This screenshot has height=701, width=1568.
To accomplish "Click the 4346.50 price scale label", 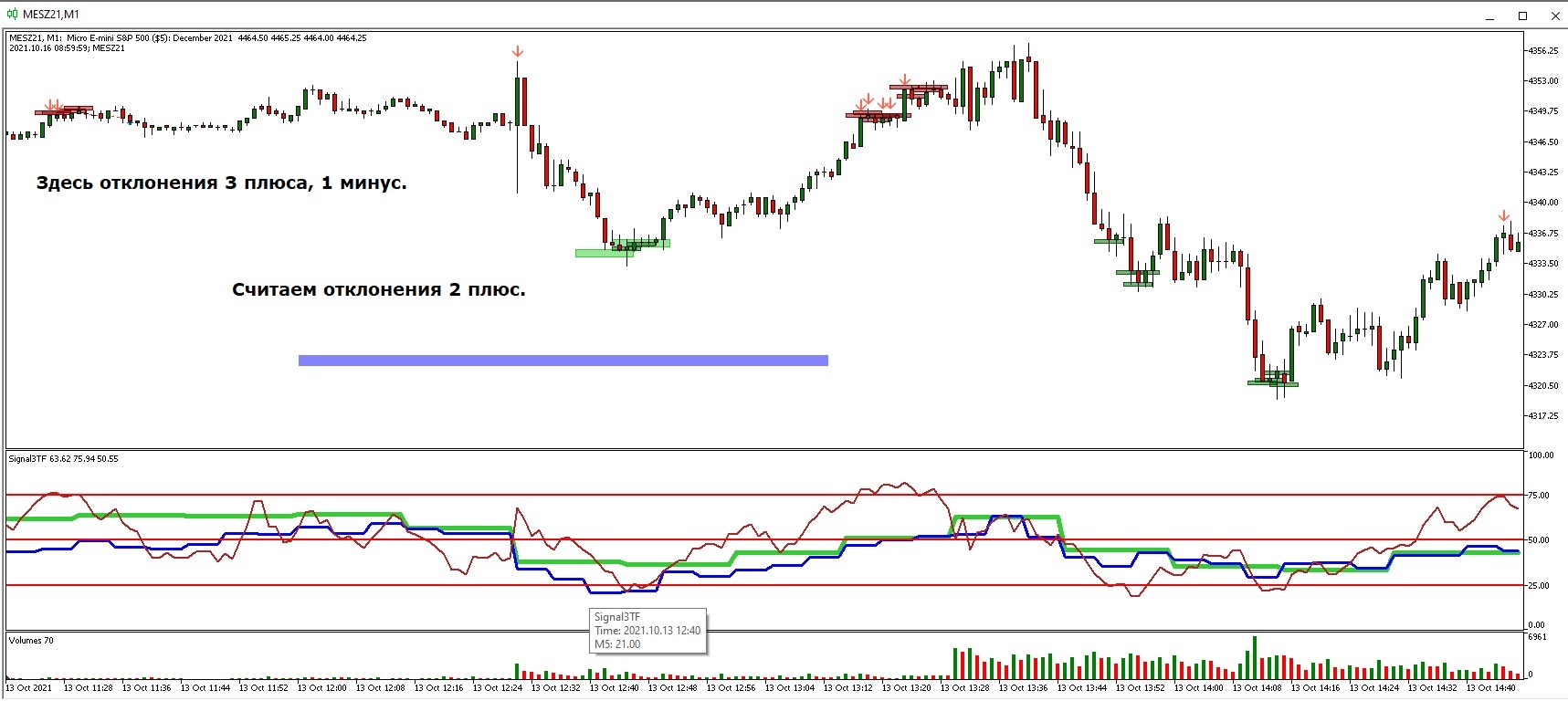I will click(1543, 142).
